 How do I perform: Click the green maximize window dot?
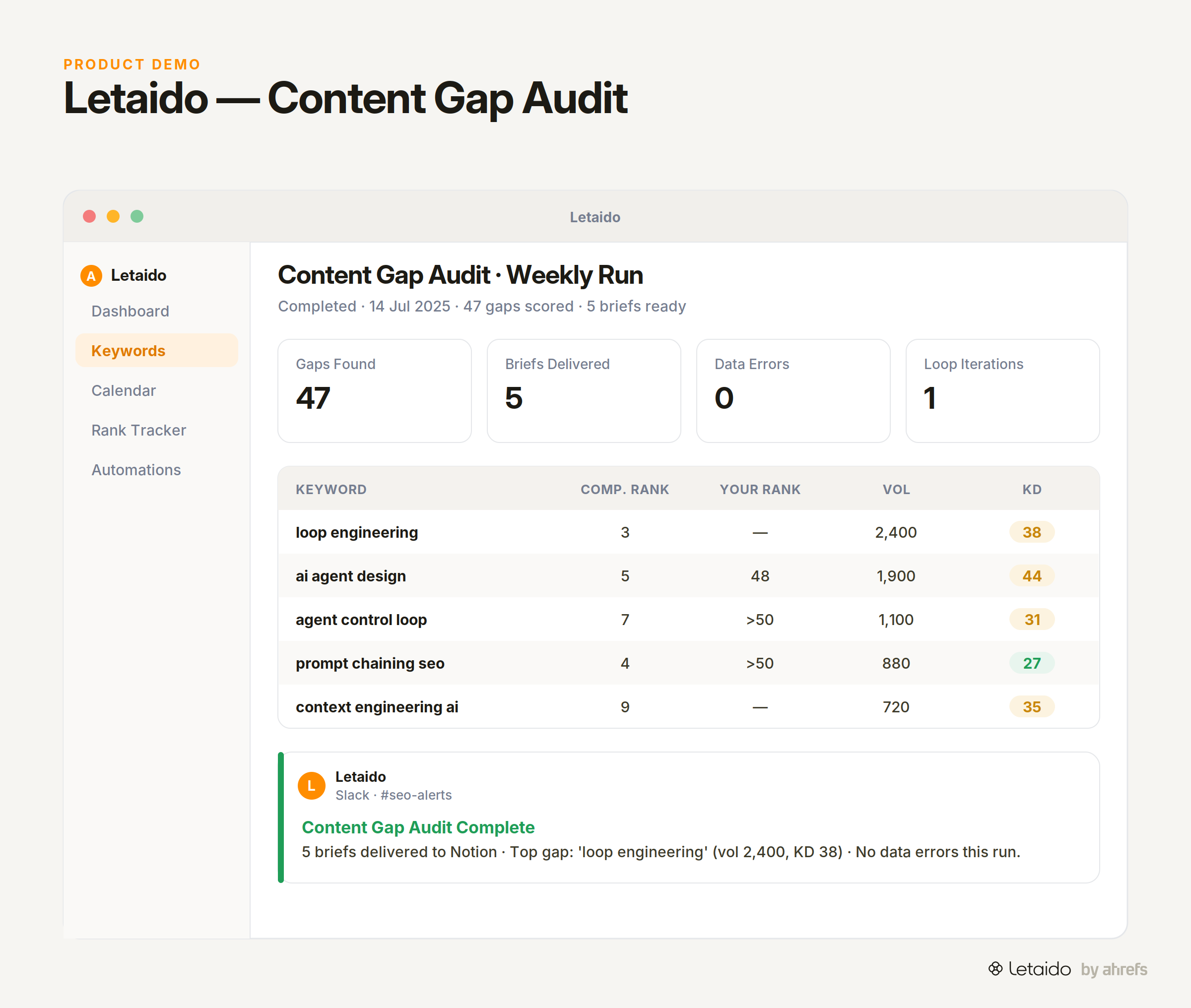137,216
